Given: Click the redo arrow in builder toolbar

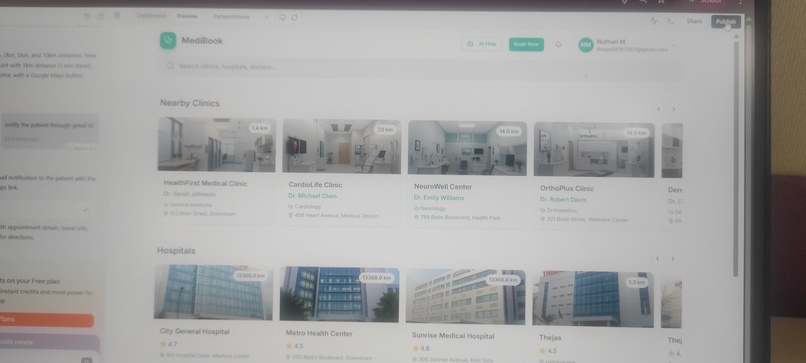Looking at the screenshot, I should [101, 16].
